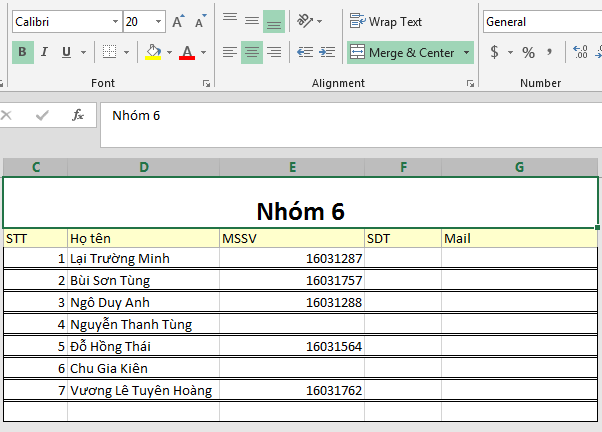This screenshot has height=432, width=602.
Task: Select column G header
Action: click(x=519, y=167)
